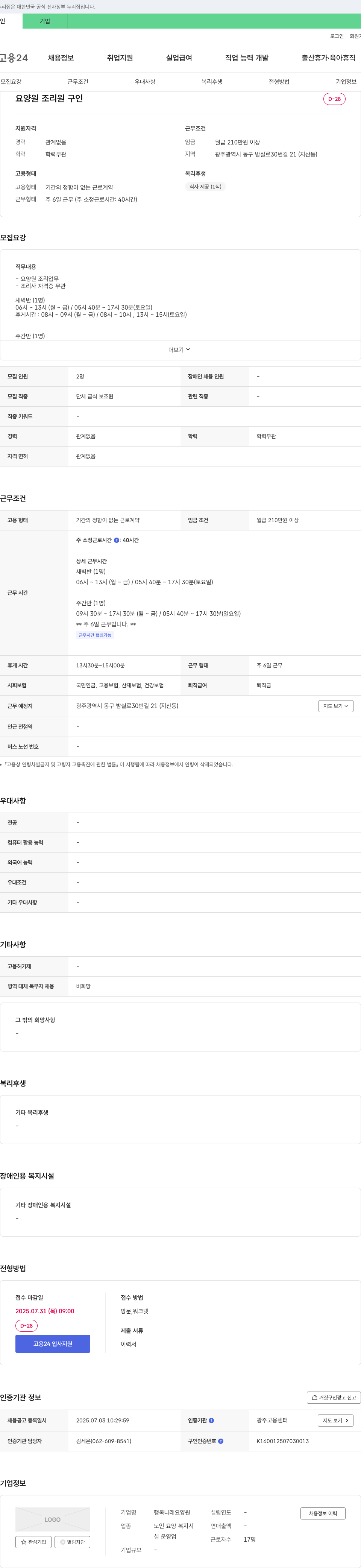Open 채용정보 이력 button

pyautogui.click(x=323, y=1513)
